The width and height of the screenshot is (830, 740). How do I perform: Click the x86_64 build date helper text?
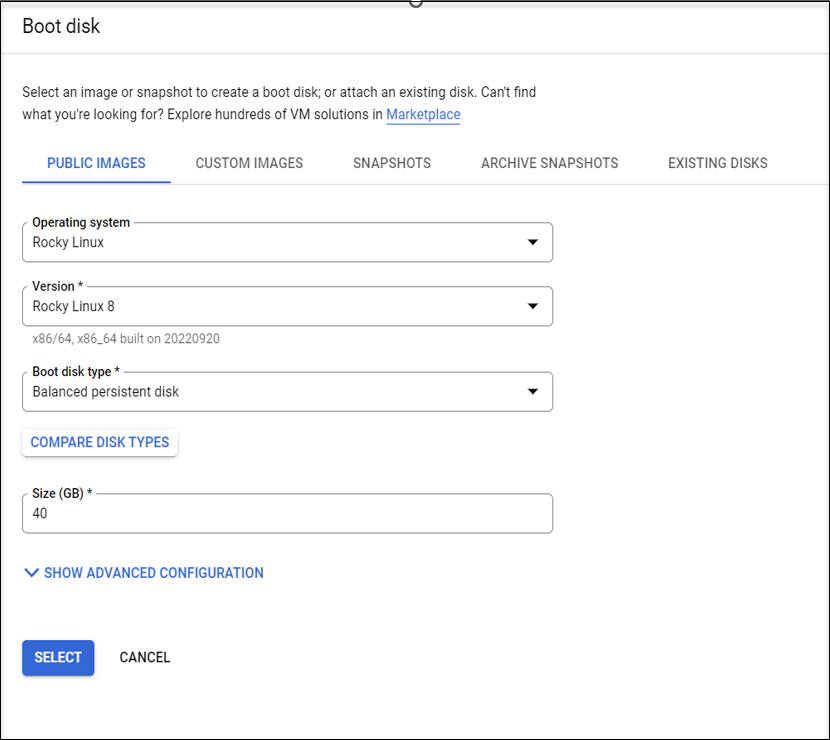click(126, 339)
